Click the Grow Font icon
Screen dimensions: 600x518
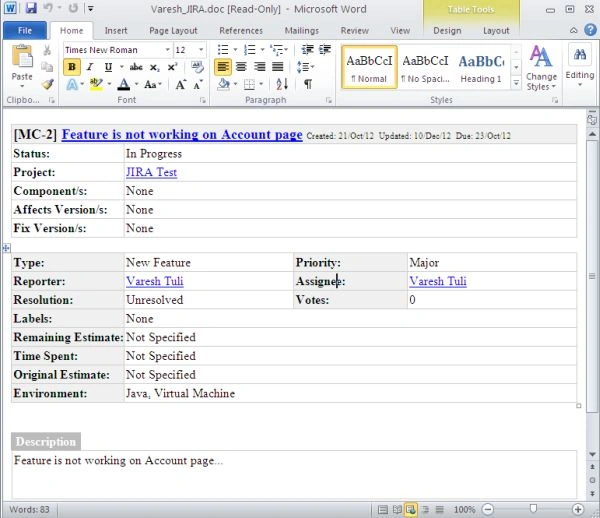(x=181, y=84)
